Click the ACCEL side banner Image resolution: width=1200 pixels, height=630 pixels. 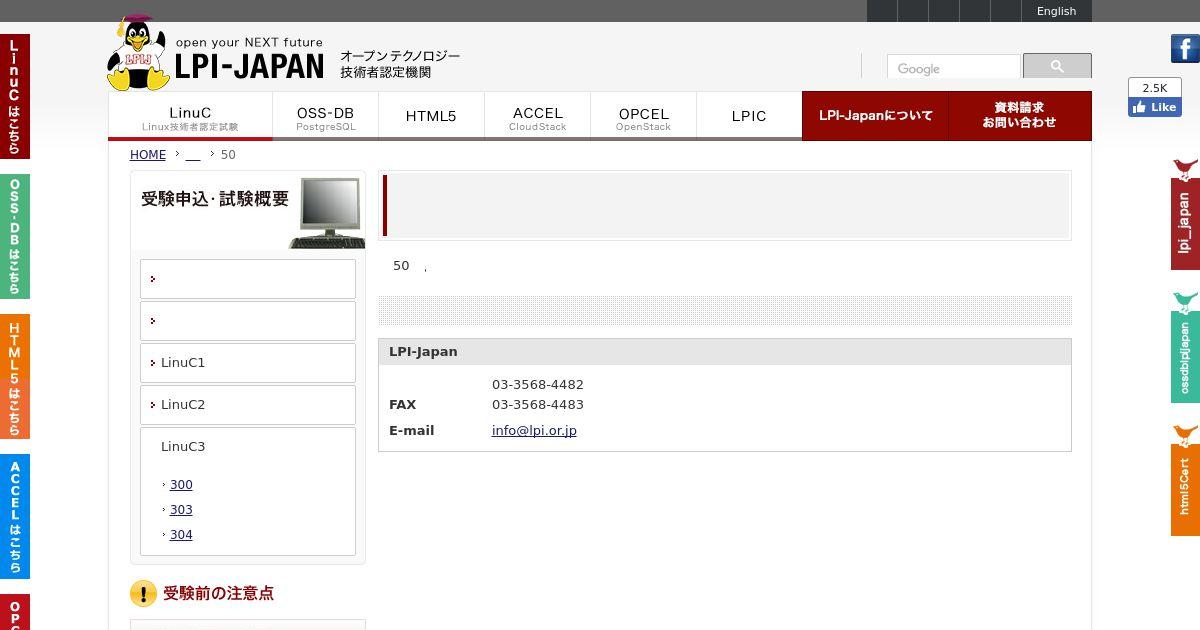[x=15, y=516]
